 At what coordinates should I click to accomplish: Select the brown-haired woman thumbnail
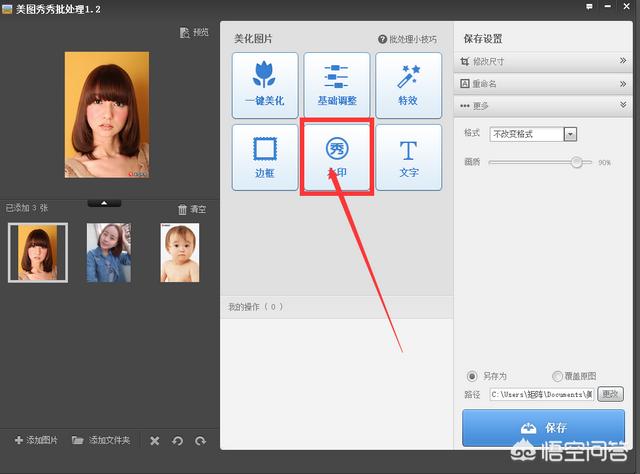point(38,253)
